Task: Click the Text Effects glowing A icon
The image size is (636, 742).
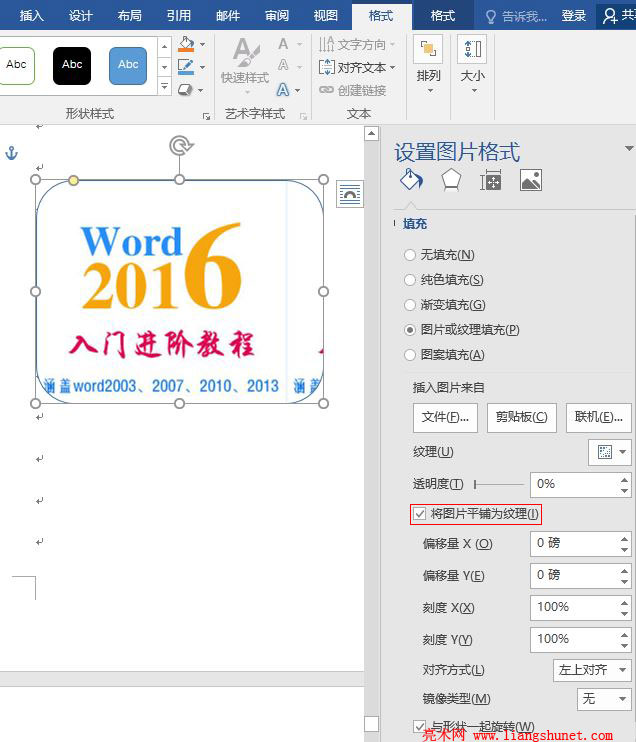Action: click(283, 89)
